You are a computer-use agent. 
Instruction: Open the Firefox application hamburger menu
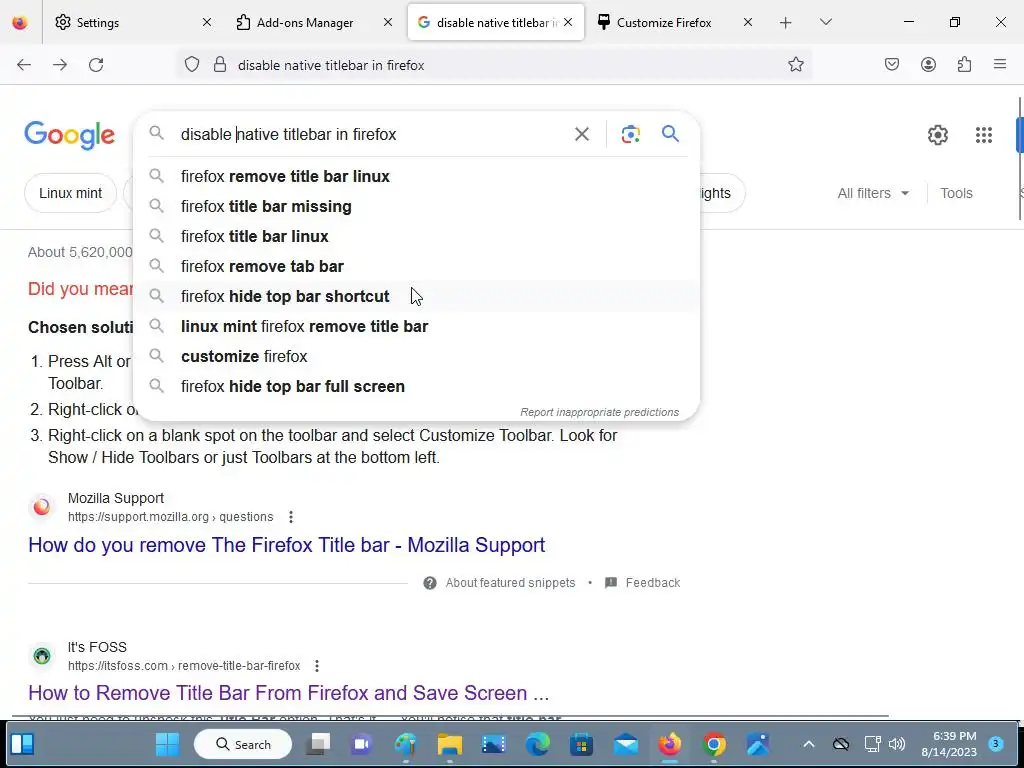click(1000, 65)
